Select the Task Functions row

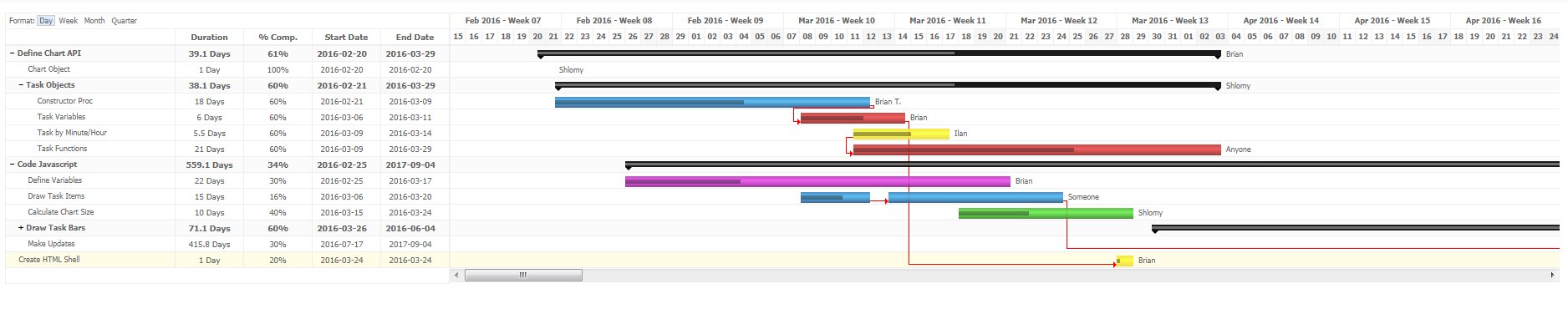tap(227, 149)
